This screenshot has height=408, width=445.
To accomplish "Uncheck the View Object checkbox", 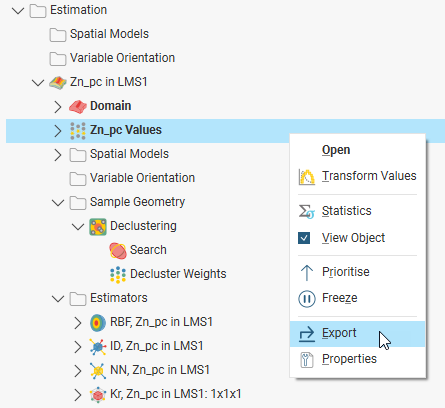I will click(x=304, y=238).
